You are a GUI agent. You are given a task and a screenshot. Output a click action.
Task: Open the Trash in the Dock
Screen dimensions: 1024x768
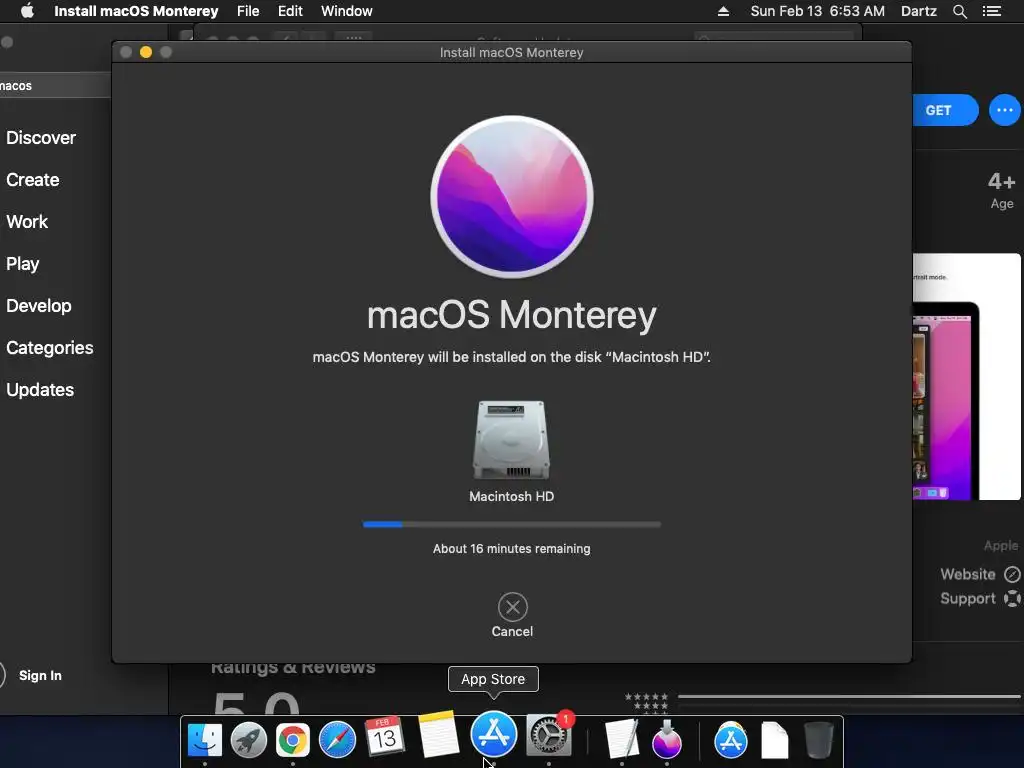(x=818, y=740)
